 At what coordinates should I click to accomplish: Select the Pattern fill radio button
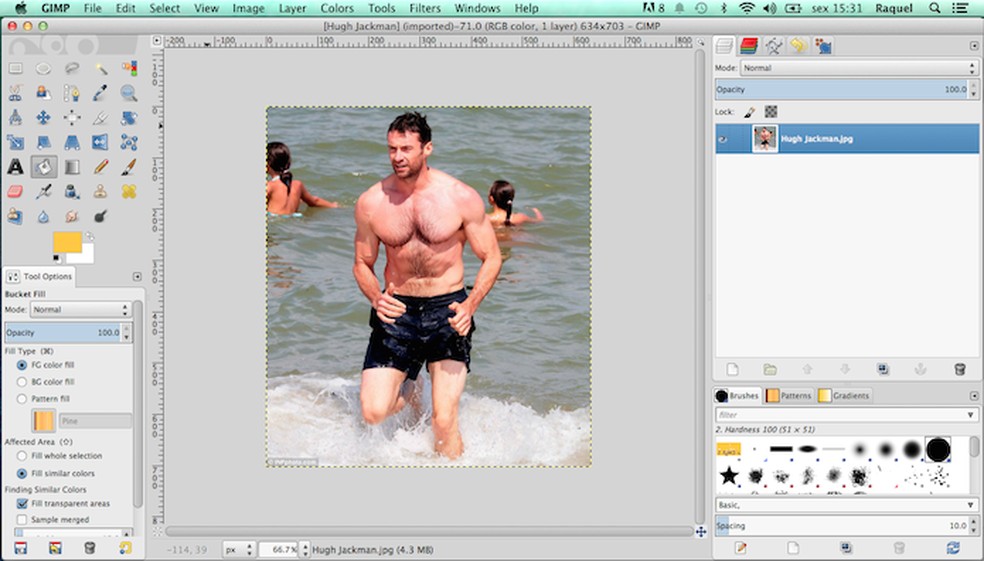pyautogui.click(x=22, y=398)
